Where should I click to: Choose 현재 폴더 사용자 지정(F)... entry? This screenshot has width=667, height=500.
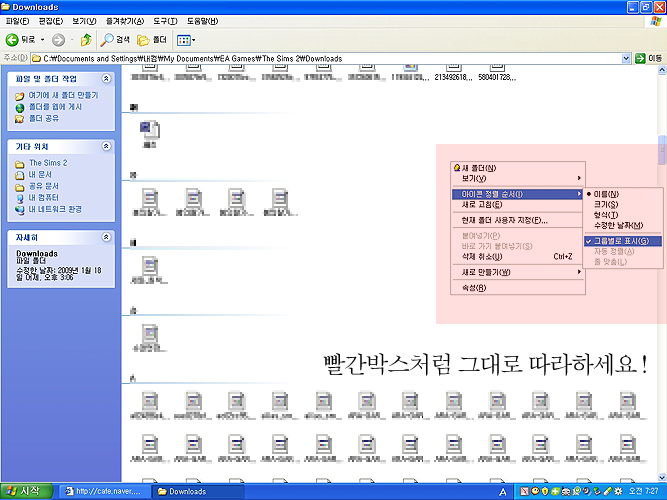[x=518, y=220]
